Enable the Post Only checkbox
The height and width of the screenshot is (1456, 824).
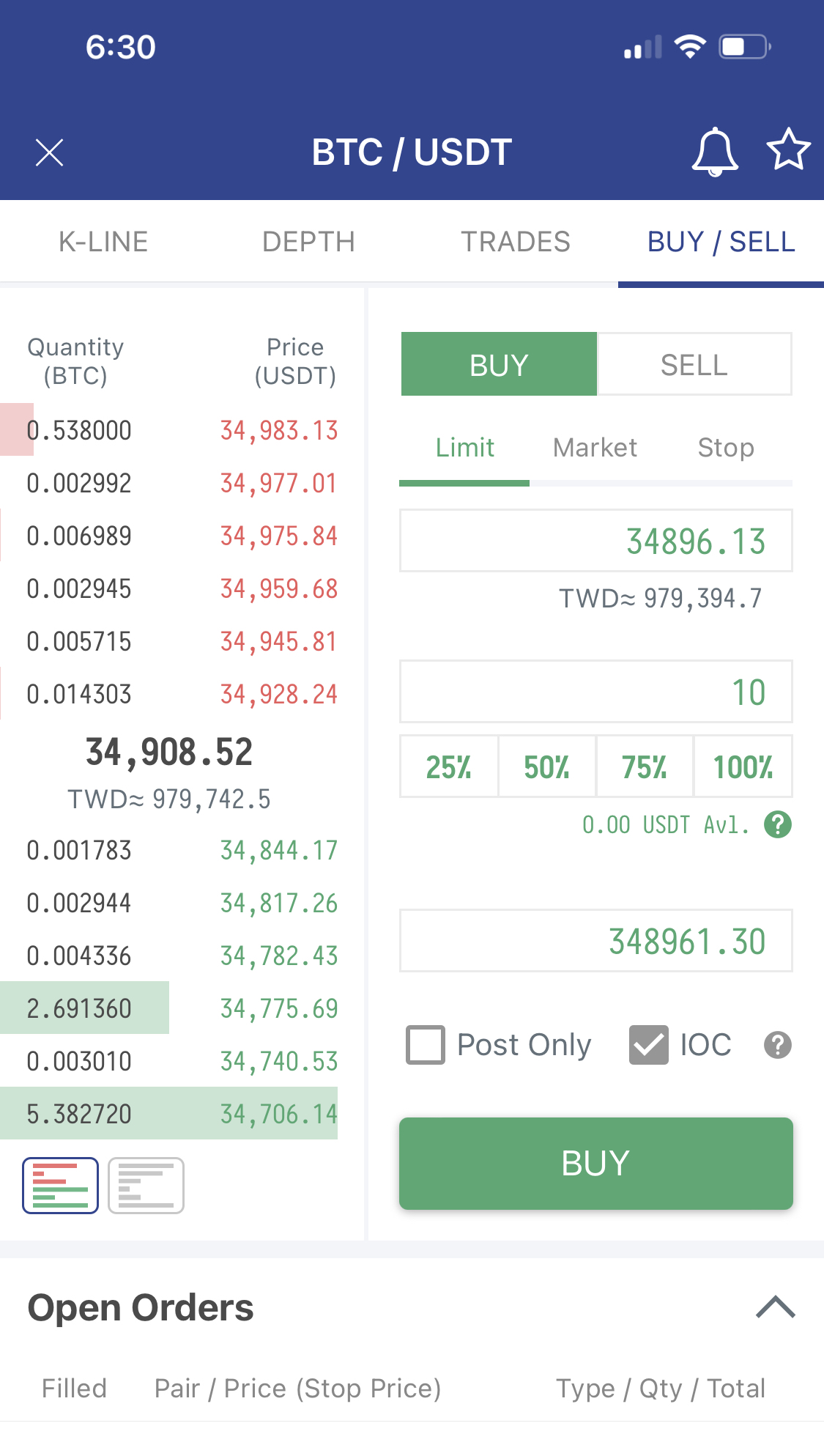[x=426, y=1045]
